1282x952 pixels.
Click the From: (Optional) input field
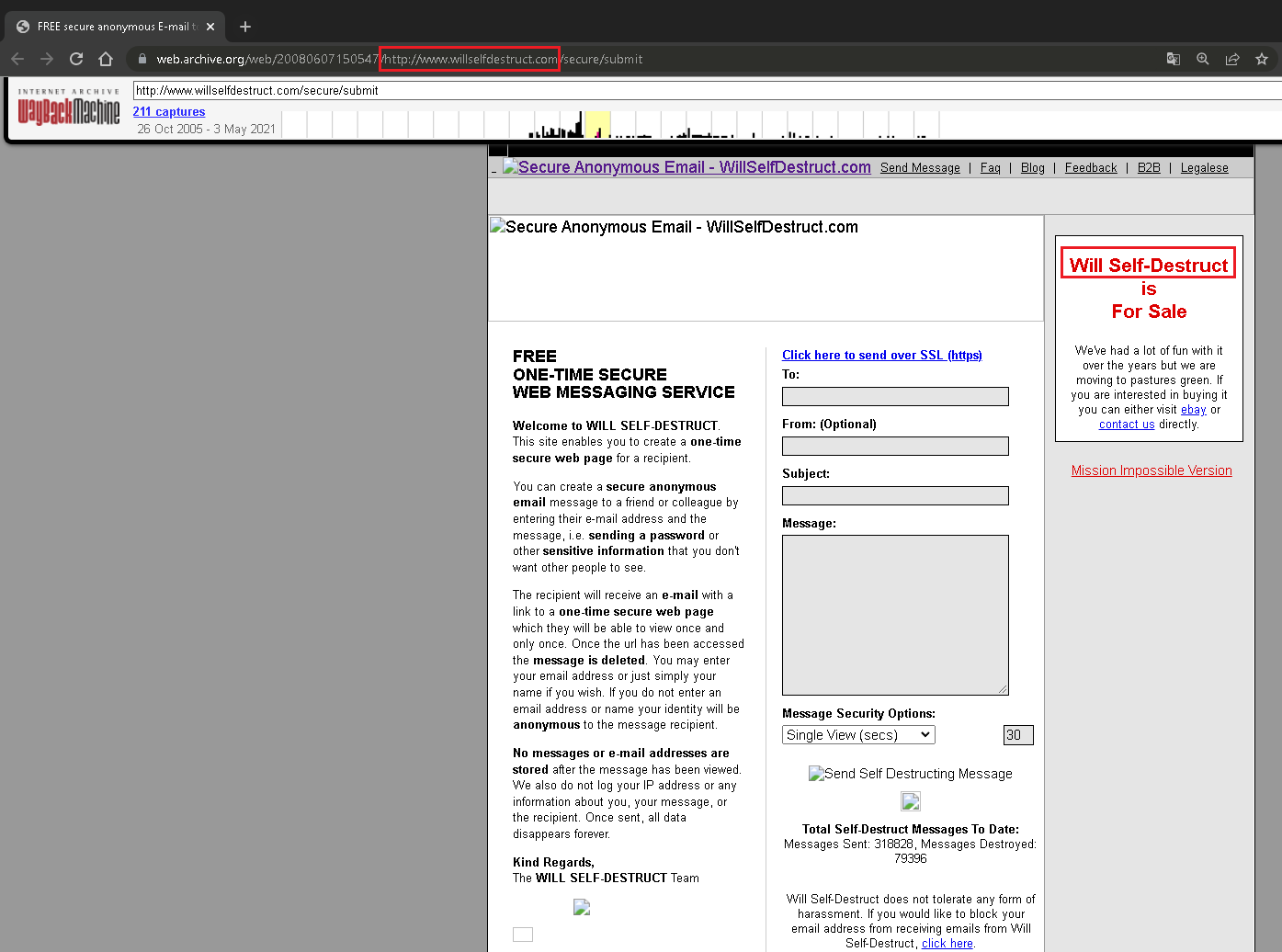895,446
